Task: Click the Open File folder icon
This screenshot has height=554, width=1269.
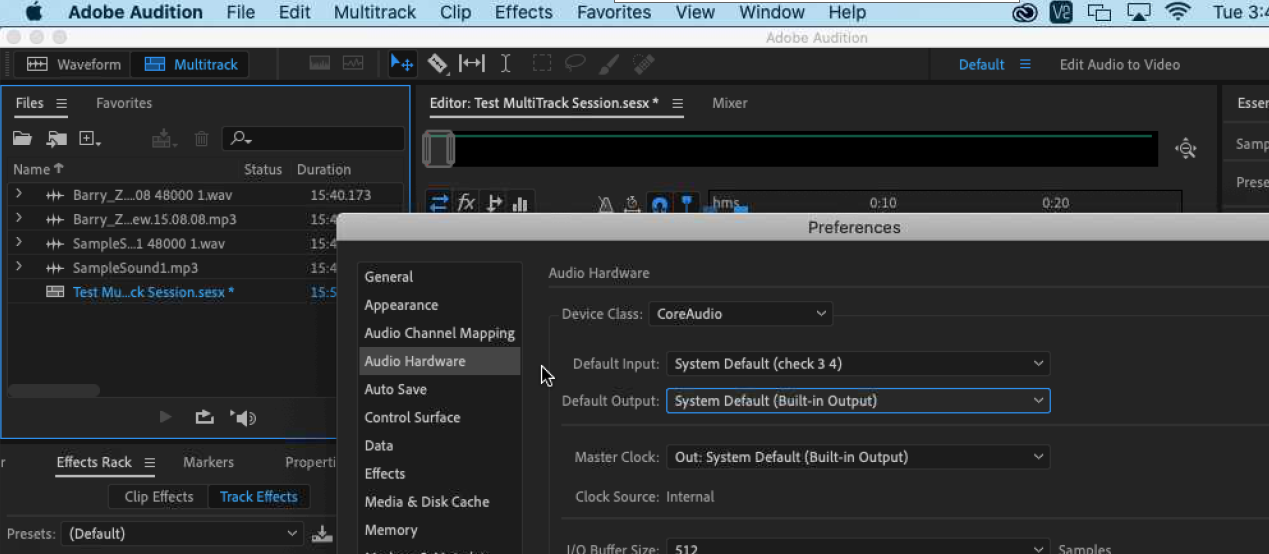Action: (22, 139)
